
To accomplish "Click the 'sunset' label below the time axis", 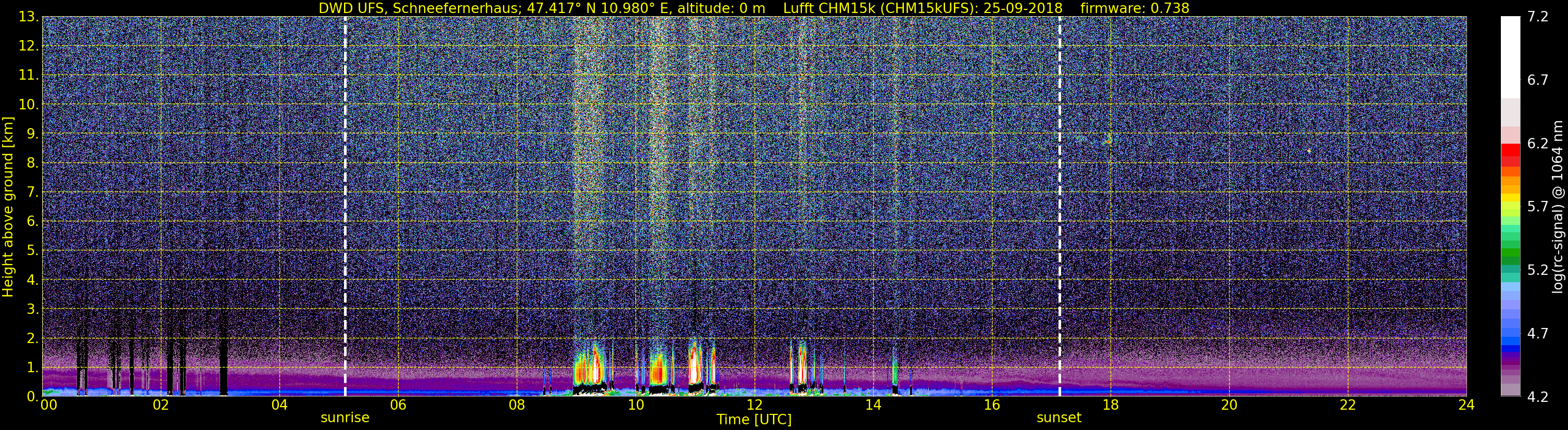I will click(1059, 418).
